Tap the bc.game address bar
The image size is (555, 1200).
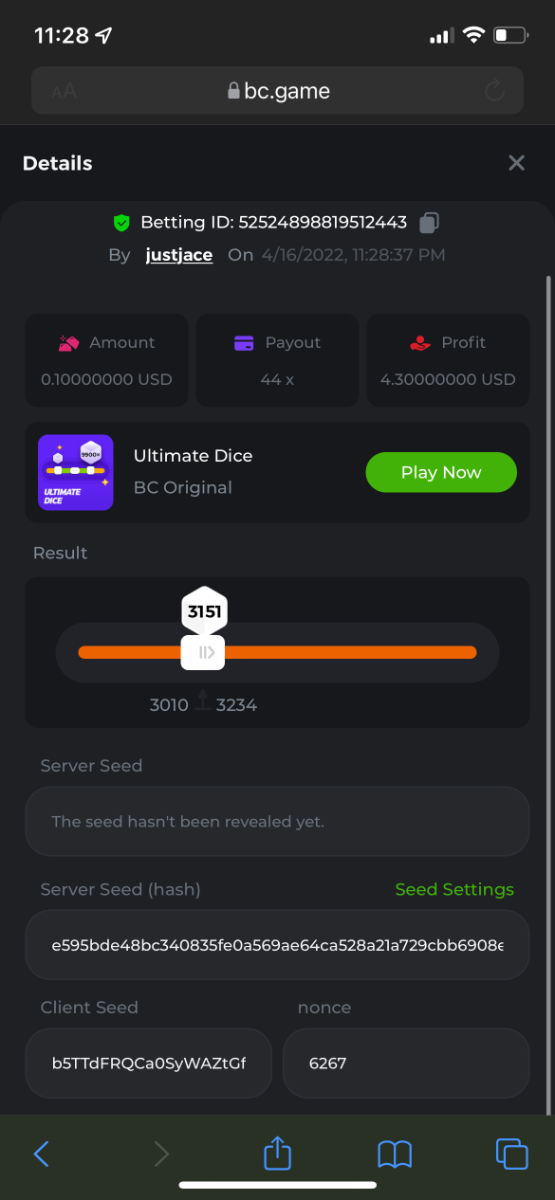click(x=277, y=91)
